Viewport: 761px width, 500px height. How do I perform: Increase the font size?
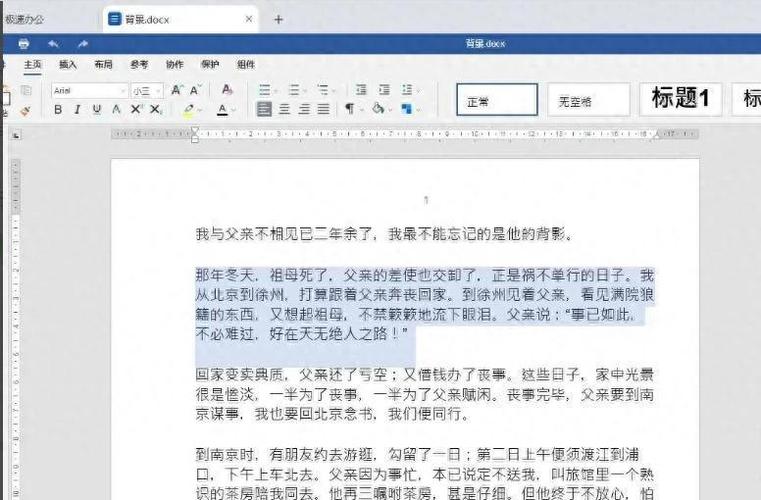coord(177,90)
